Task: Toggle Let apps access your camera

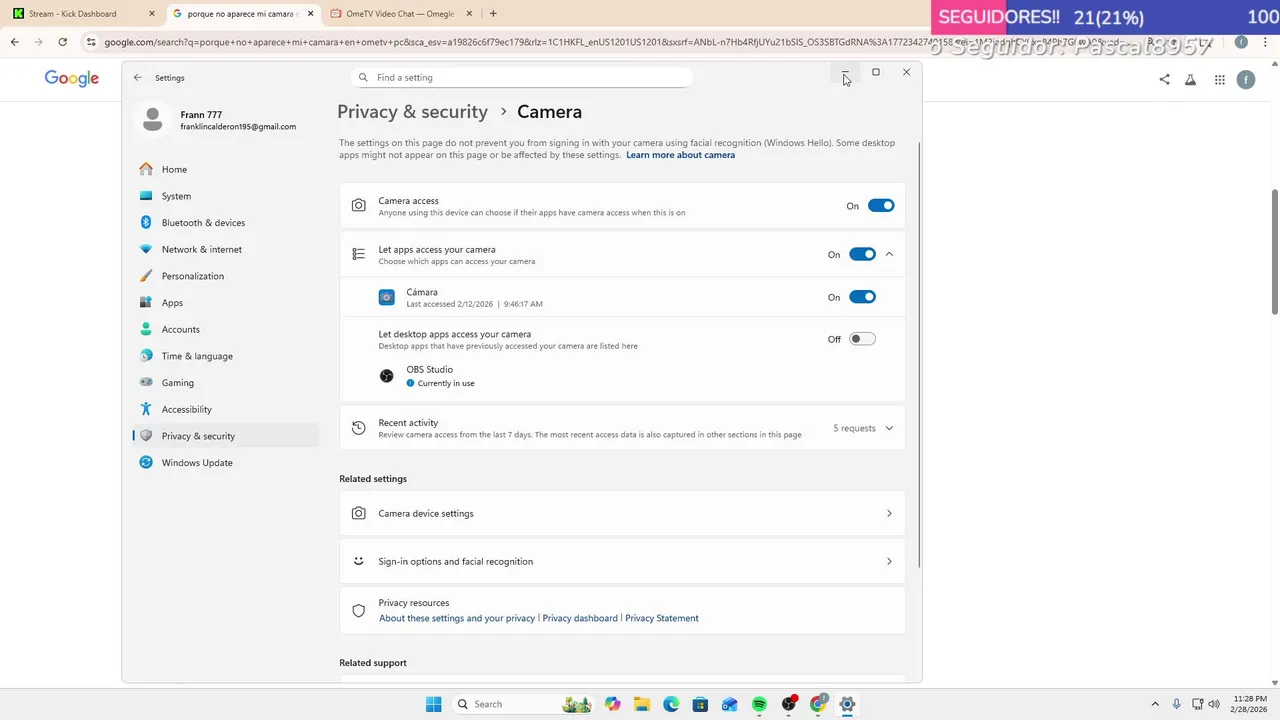Action: pyautogui.click(x=862, y=254)
